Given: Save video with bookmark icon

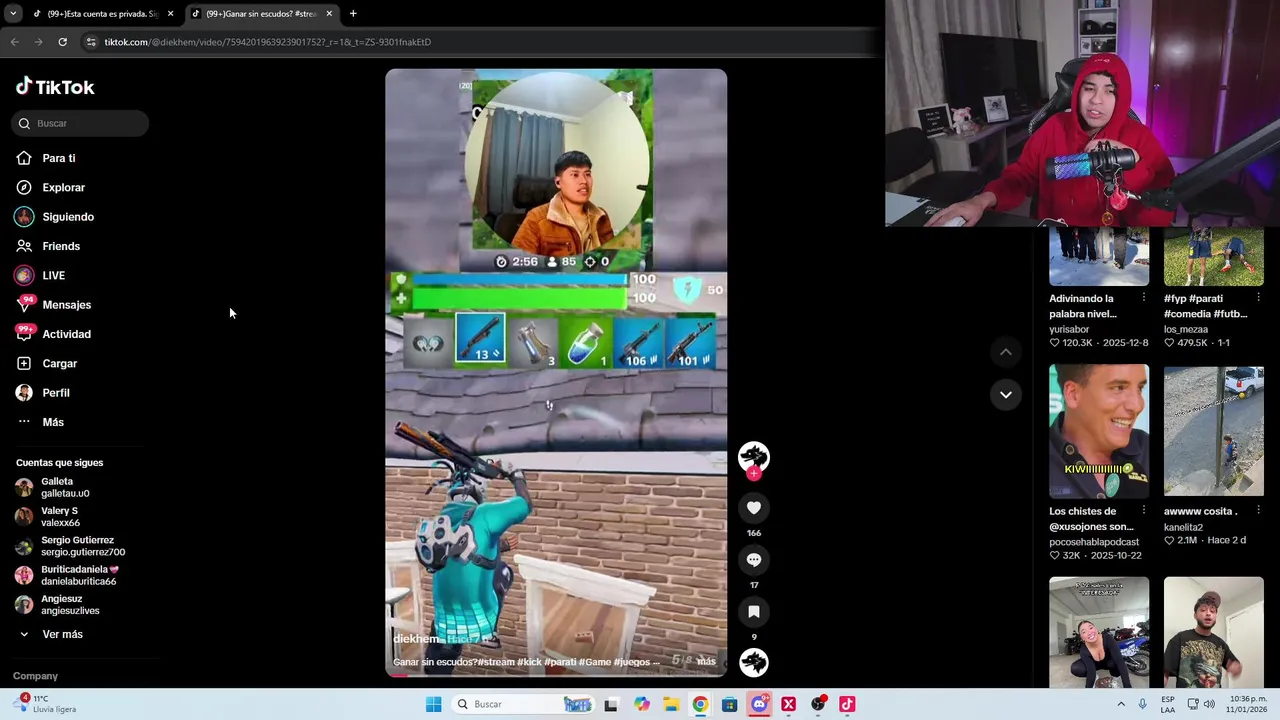Looking at the screenshot, I should 754,612.
